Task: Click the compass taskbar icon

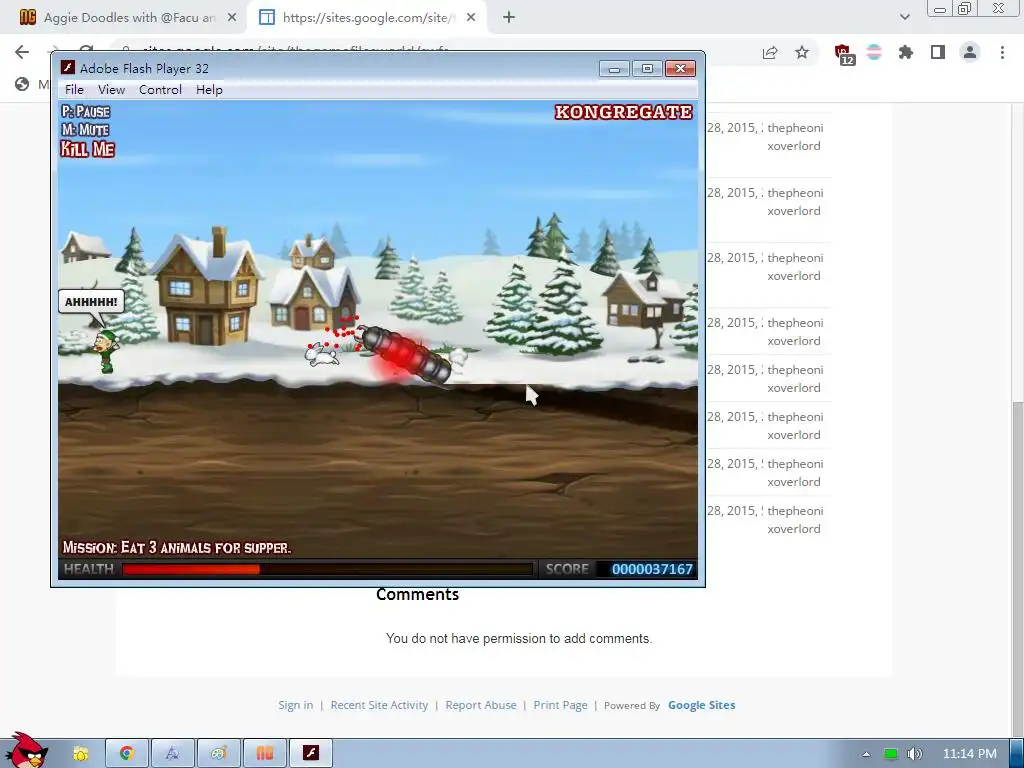Action: 172,754
